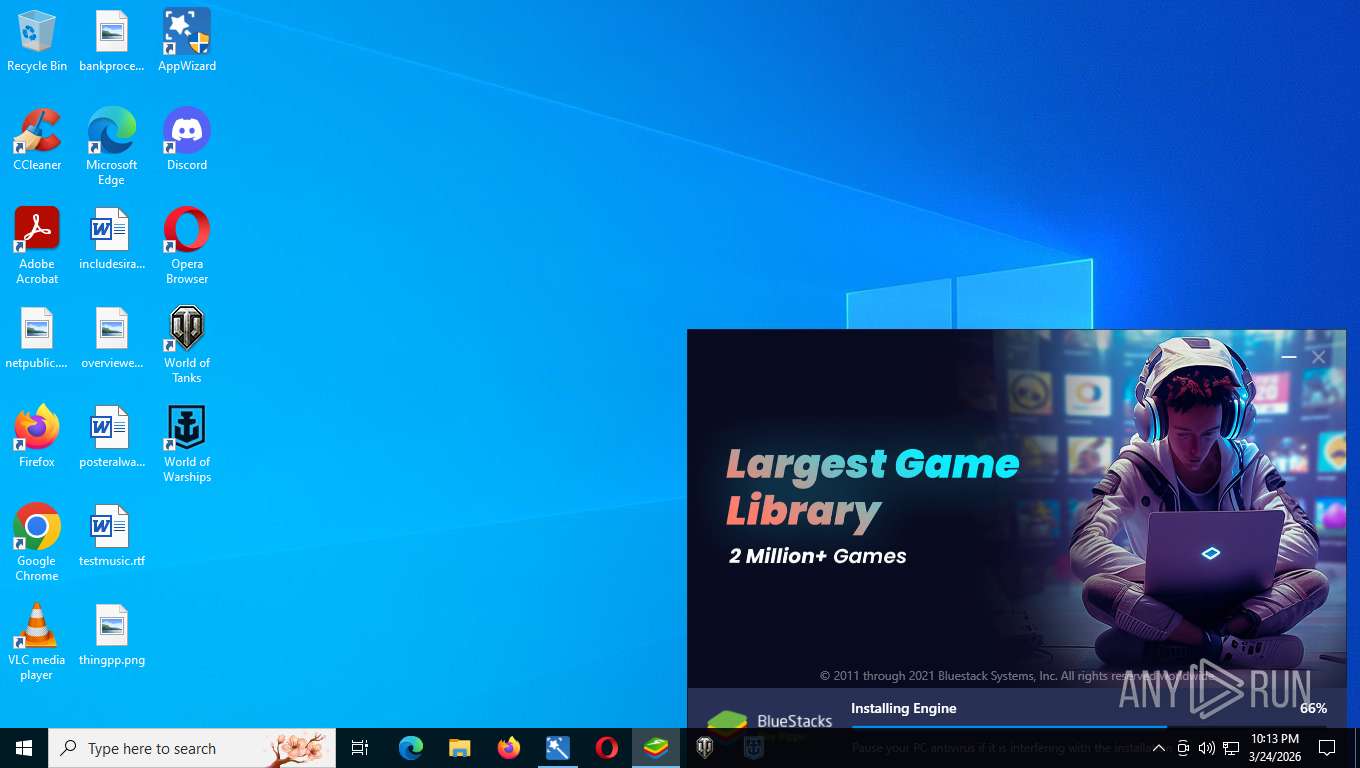
Task: Open the volume control tray icon
Action: [1207, 748]
